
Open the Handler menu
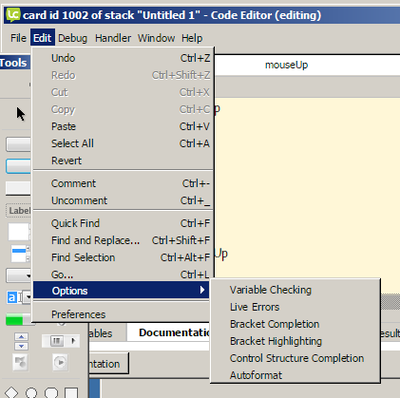(x=113, y=38)
